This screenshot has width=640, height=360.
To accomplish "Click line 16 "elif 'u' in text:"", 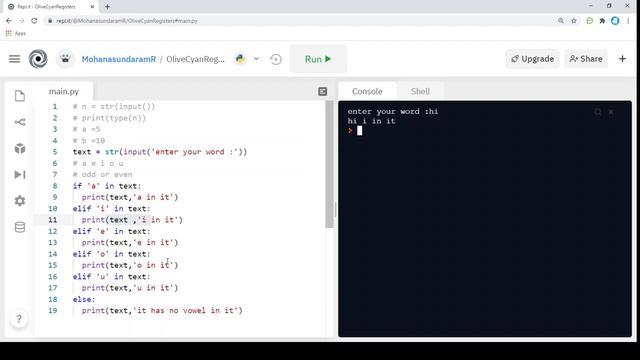I will click(111, 276).
